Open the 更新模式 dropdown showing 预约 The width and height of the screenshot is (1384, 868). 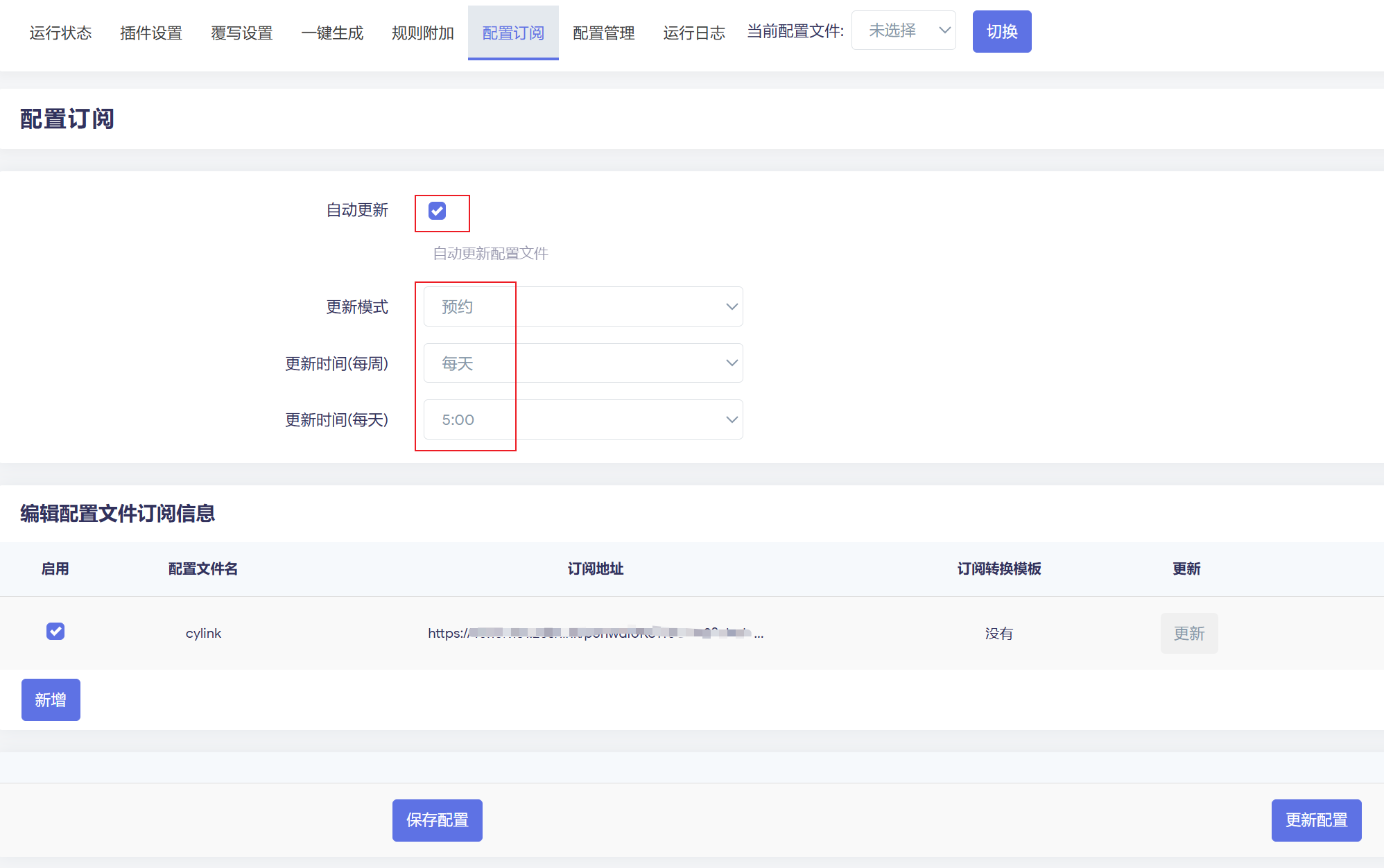tap(582, 306)
